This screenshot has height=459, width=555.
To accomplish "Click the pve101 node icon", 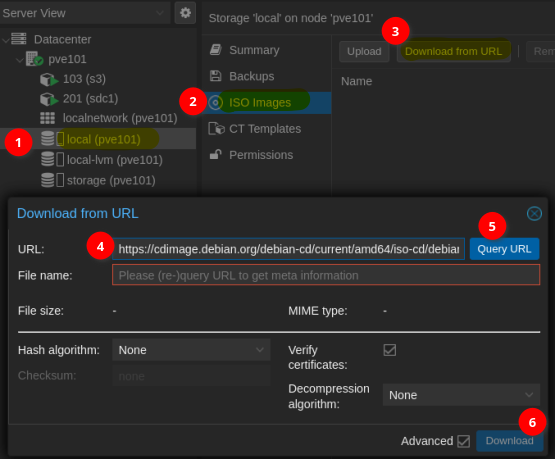I will (x=35, y=59).
